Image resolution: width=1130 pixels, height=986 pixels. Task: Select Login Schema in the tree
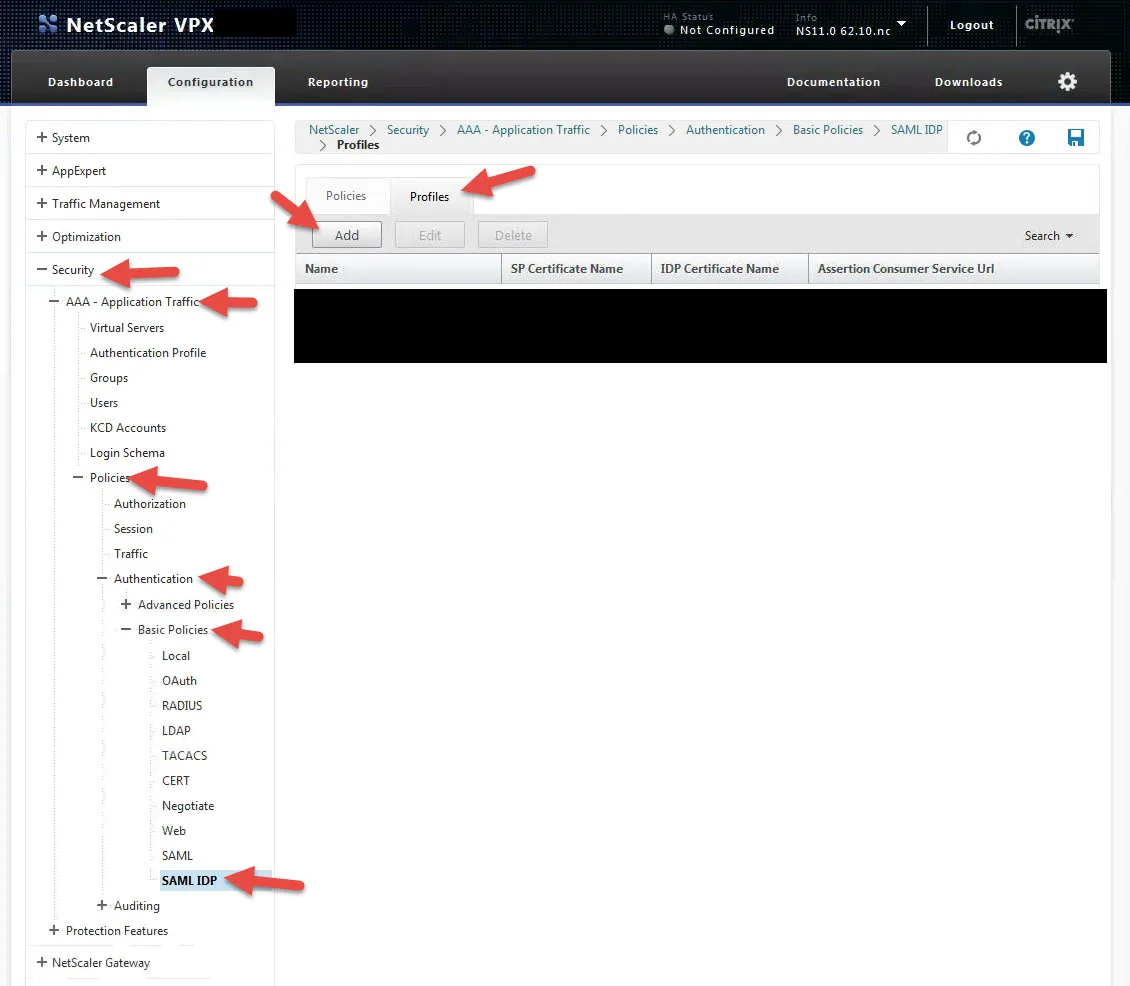127,453
